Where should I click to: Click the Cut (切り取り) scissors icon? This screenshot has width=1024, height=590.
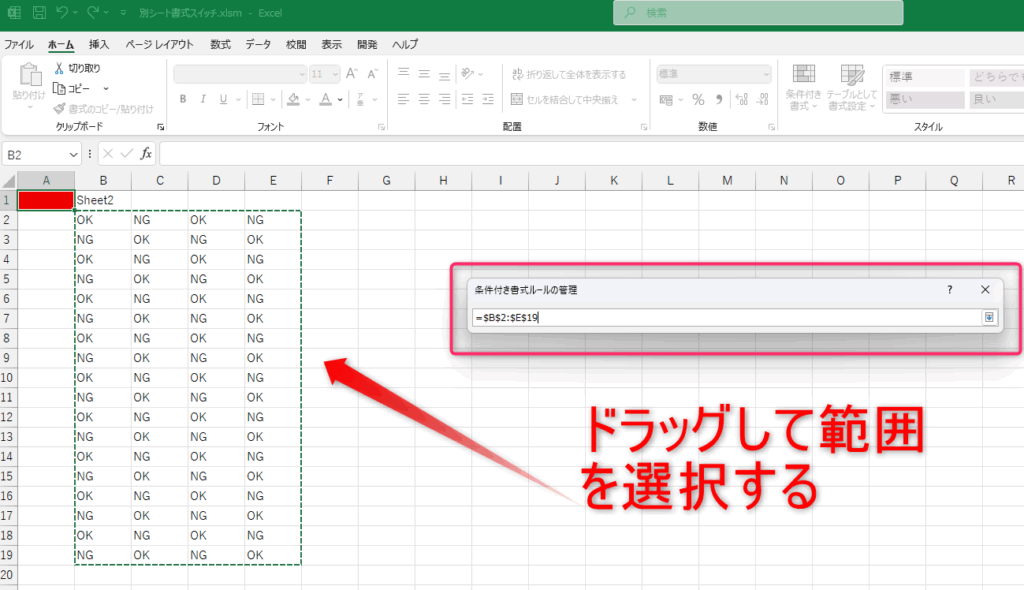coord(60,68)
